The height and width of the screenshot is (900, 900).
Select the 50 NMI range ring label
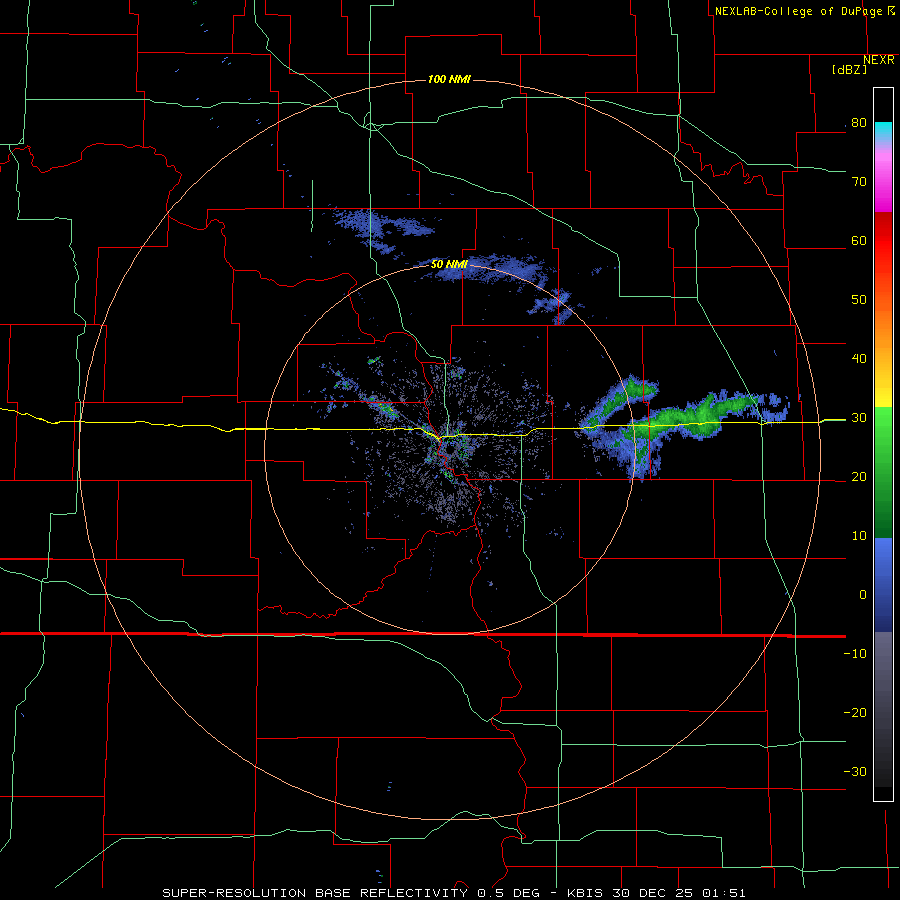449,264
